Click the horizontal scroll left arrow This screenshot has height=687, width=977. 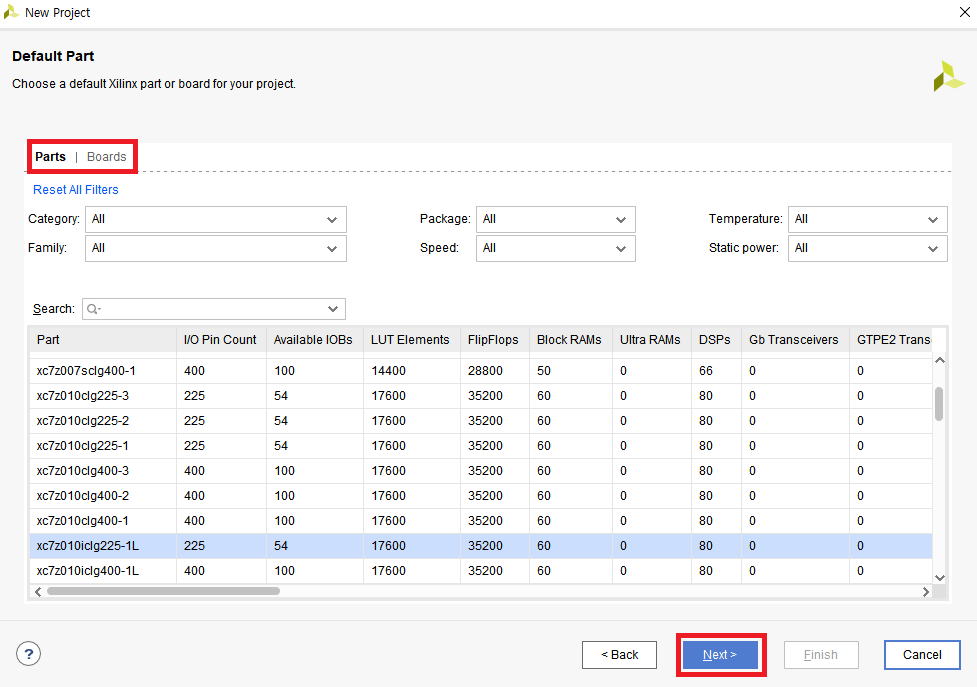point(38,592)
